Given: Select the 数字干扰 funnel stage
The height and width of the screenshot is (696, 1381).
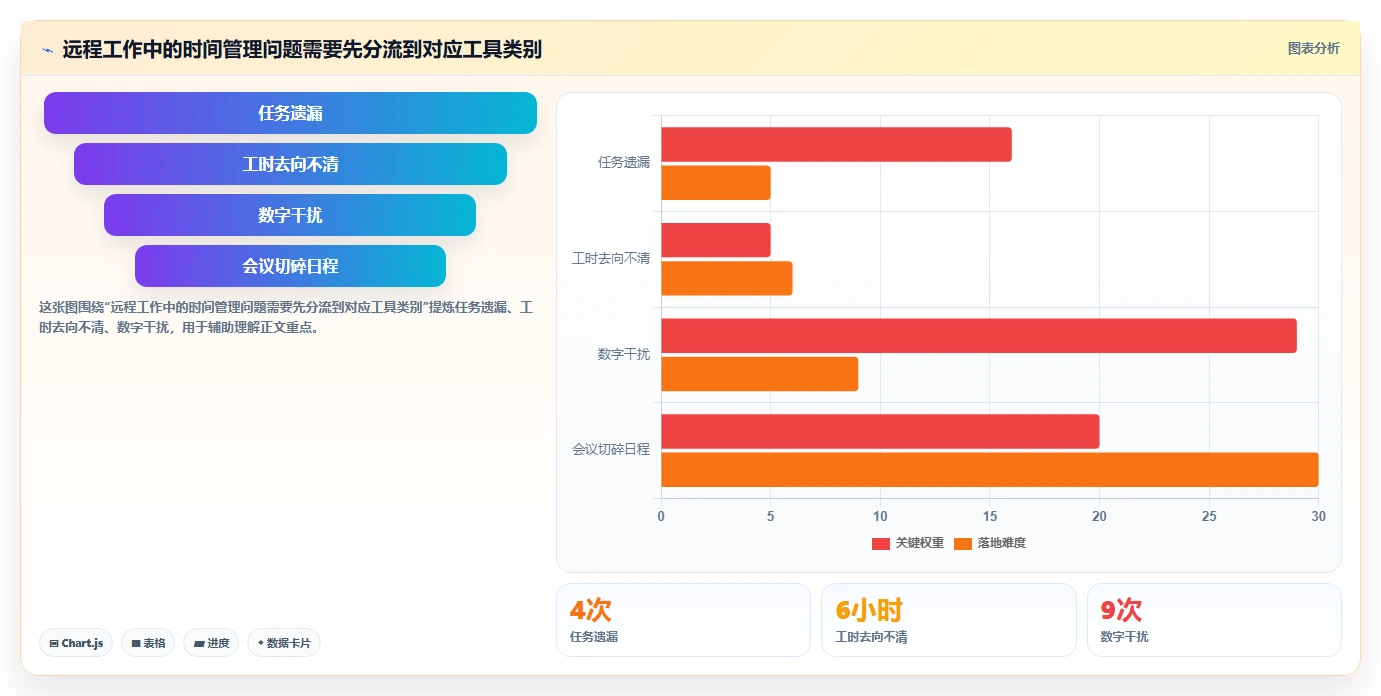Looking at the screenshot, I should [x=290, y=215].
